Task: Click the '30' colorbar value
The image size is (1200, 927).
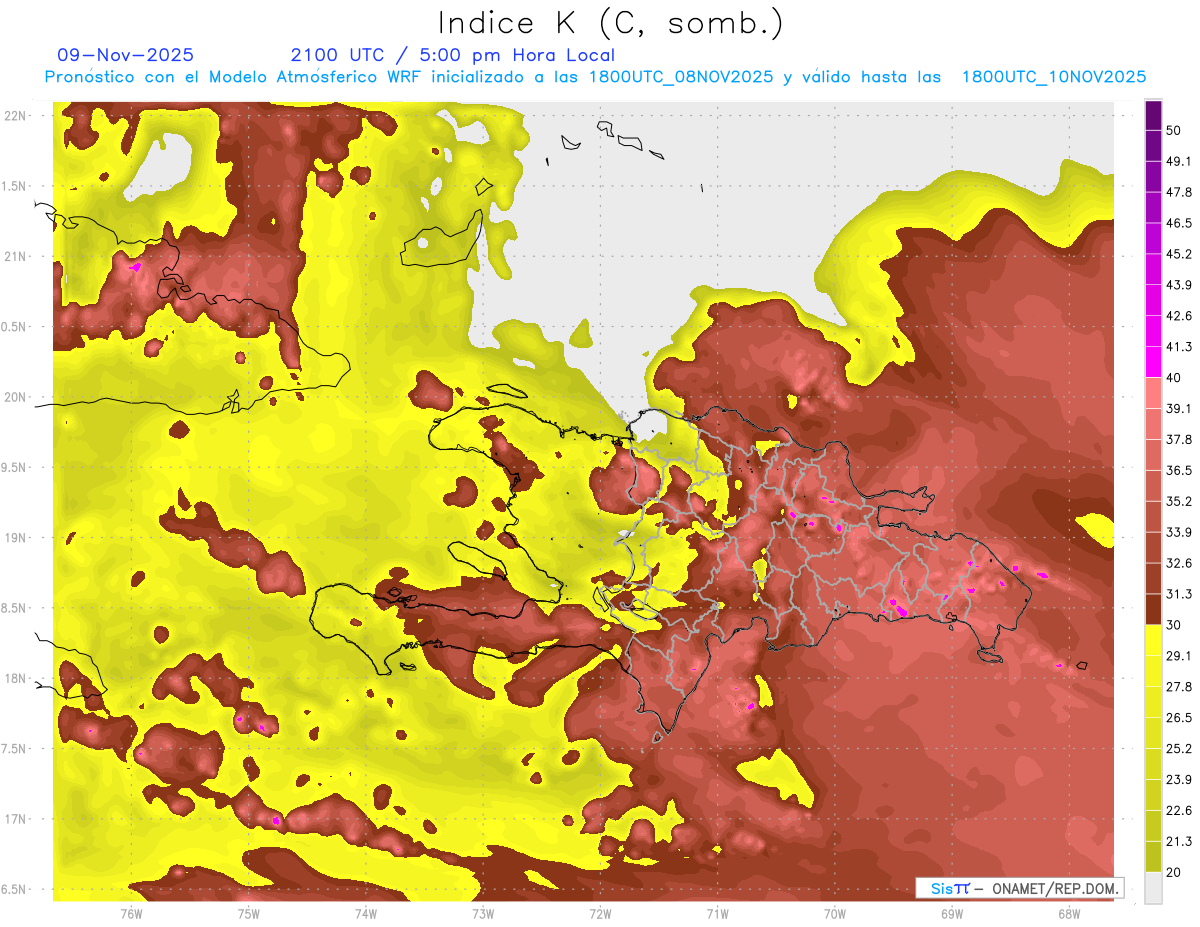Action: pyautogui.click(x=1174, y=625)
